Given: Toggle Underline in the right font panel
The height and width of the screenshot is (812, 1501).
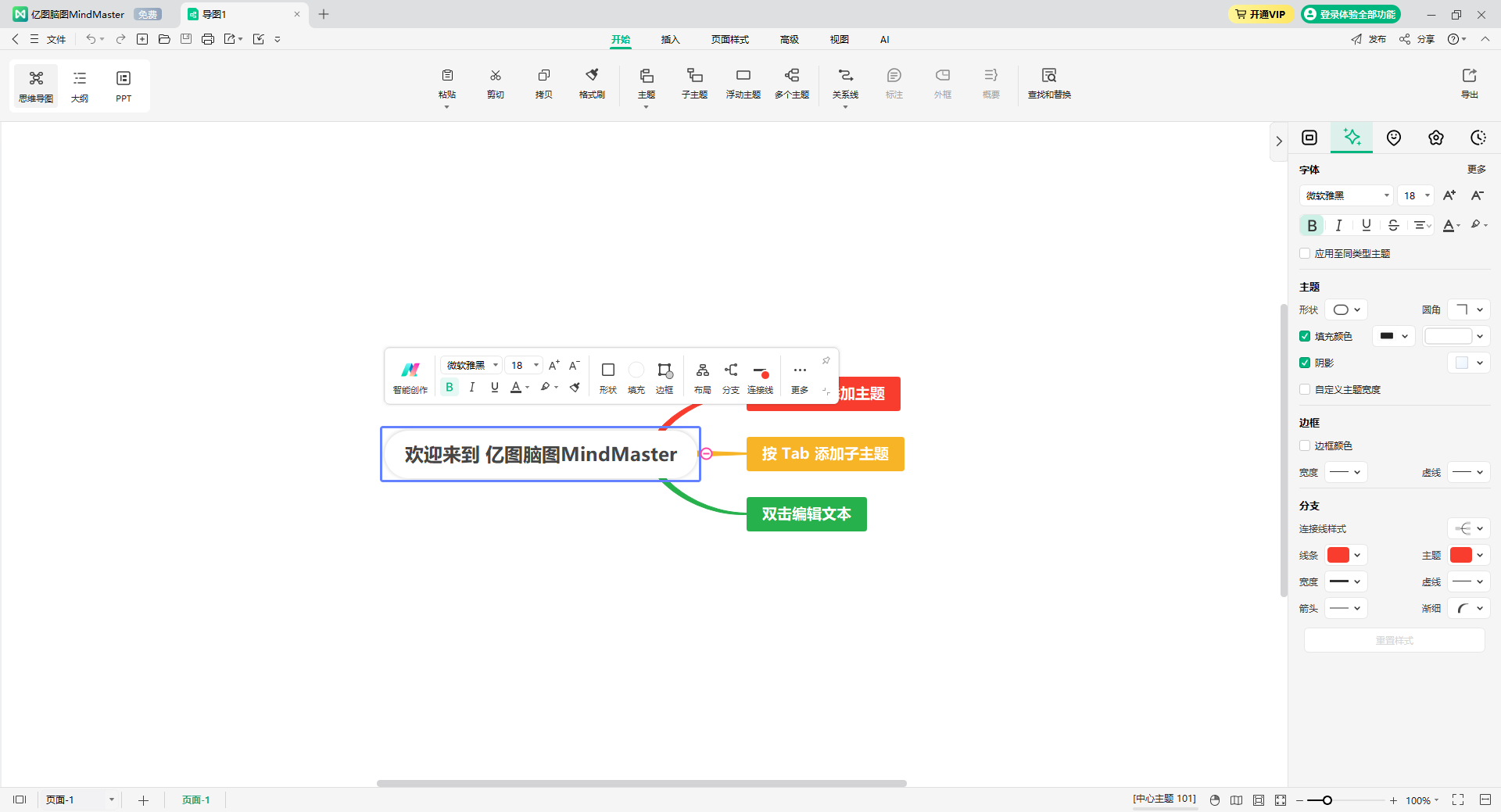Looking at the screenshot, I should pos(1367,225).
